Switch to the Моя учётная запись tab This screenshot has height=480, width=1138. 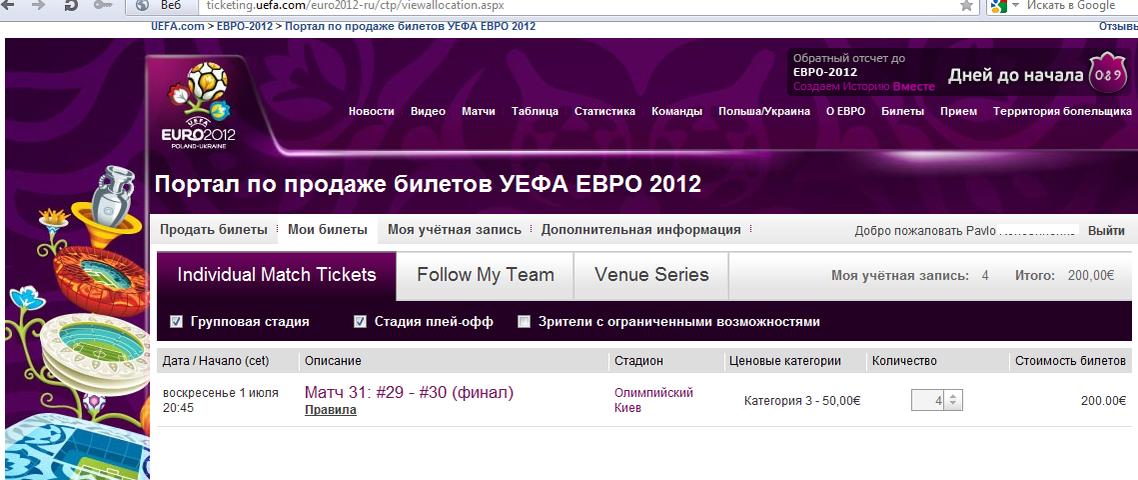pyautogui.click(x=454, y=229)
